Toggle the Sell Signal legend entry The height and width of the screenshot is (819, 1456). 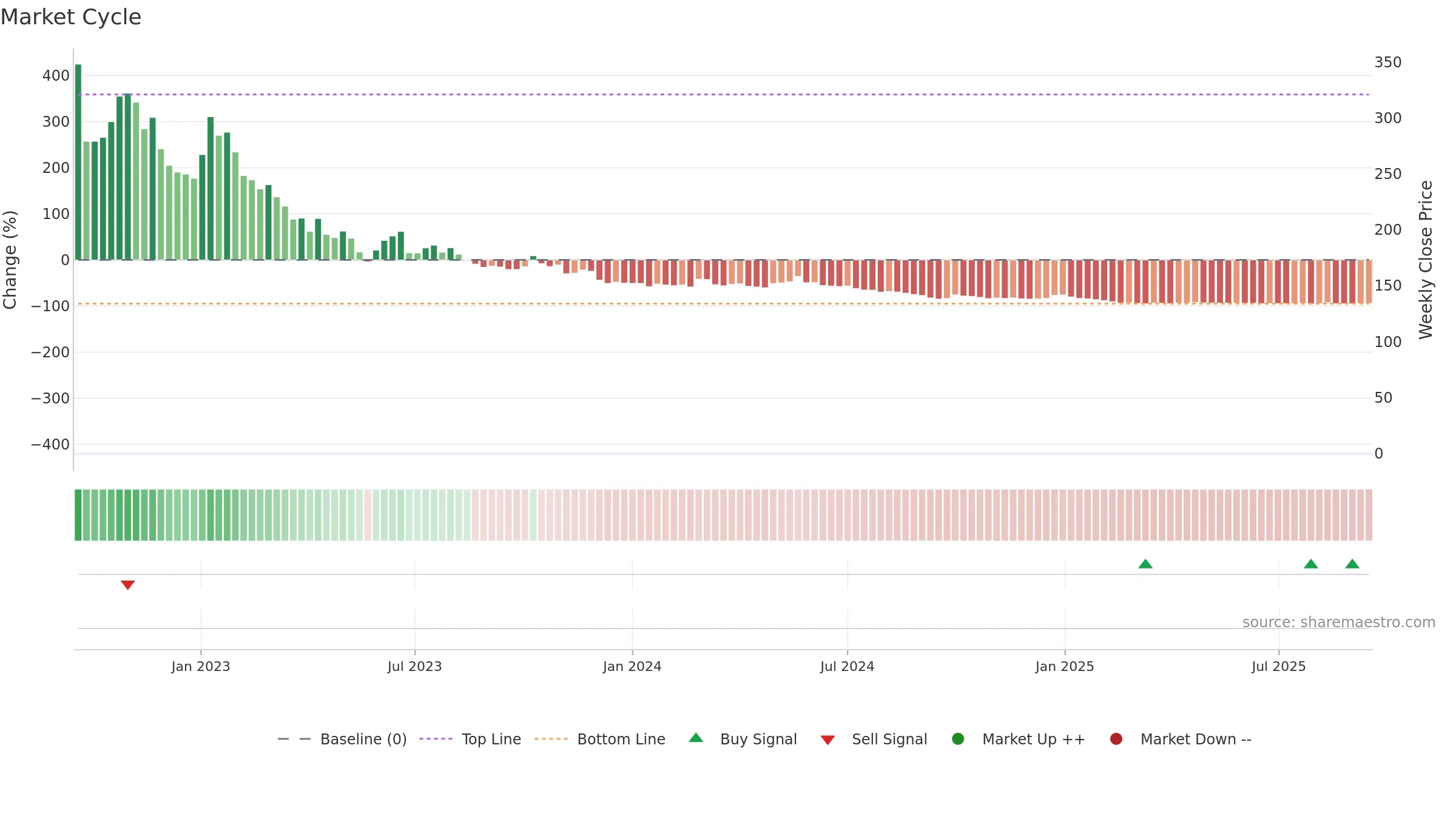pos(874,739)
